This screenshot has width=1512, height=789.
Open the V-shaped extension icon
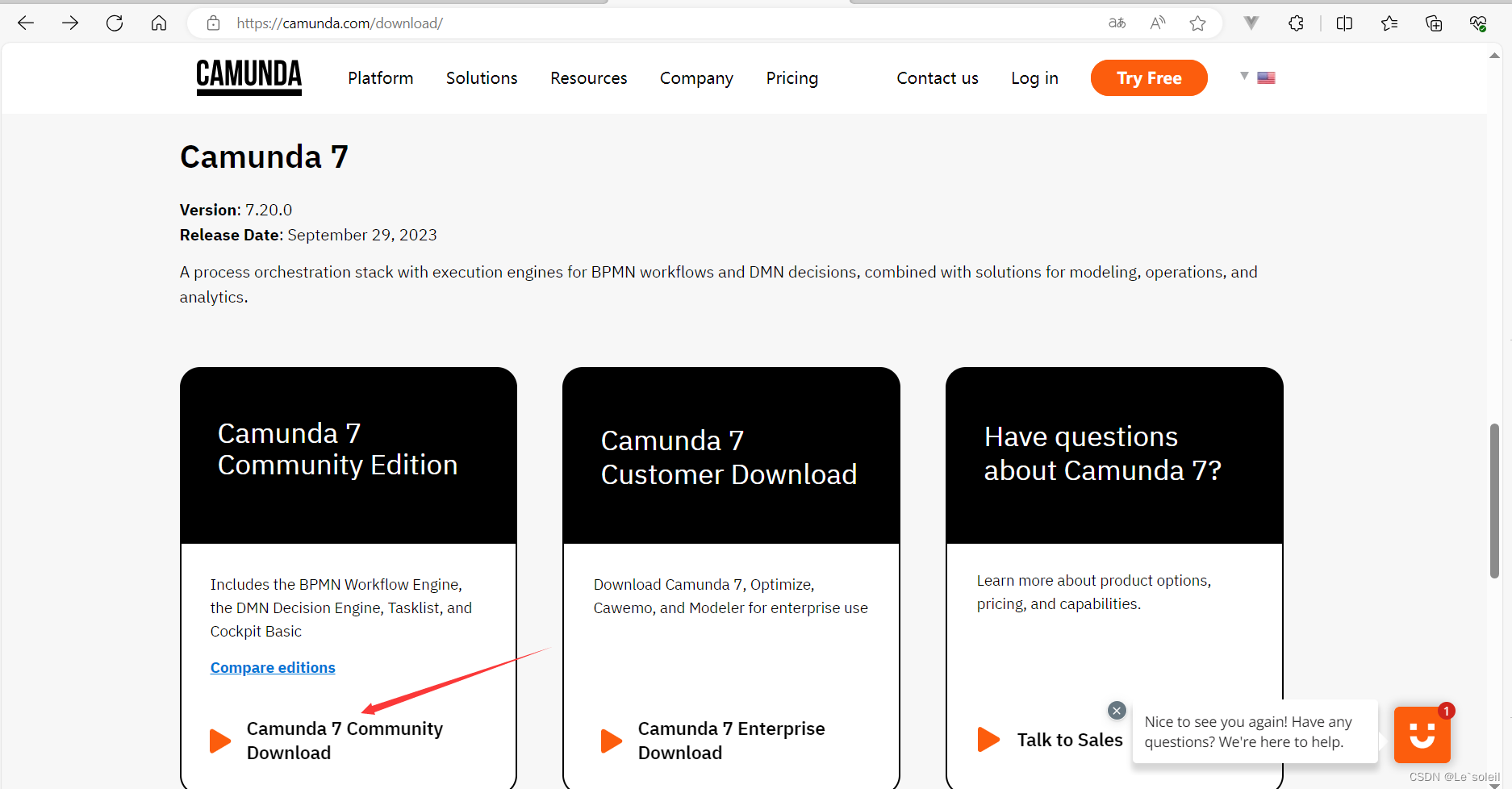coord(1251,23)
